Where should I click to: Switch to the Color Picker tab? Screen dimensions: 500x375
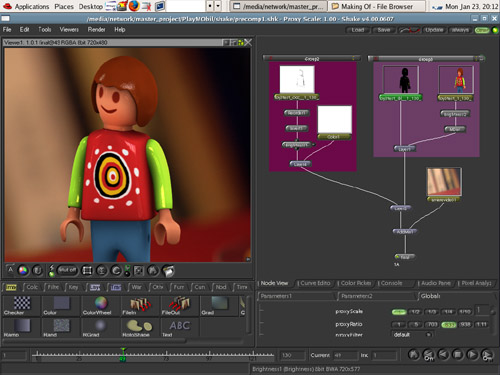coord(356,283)
